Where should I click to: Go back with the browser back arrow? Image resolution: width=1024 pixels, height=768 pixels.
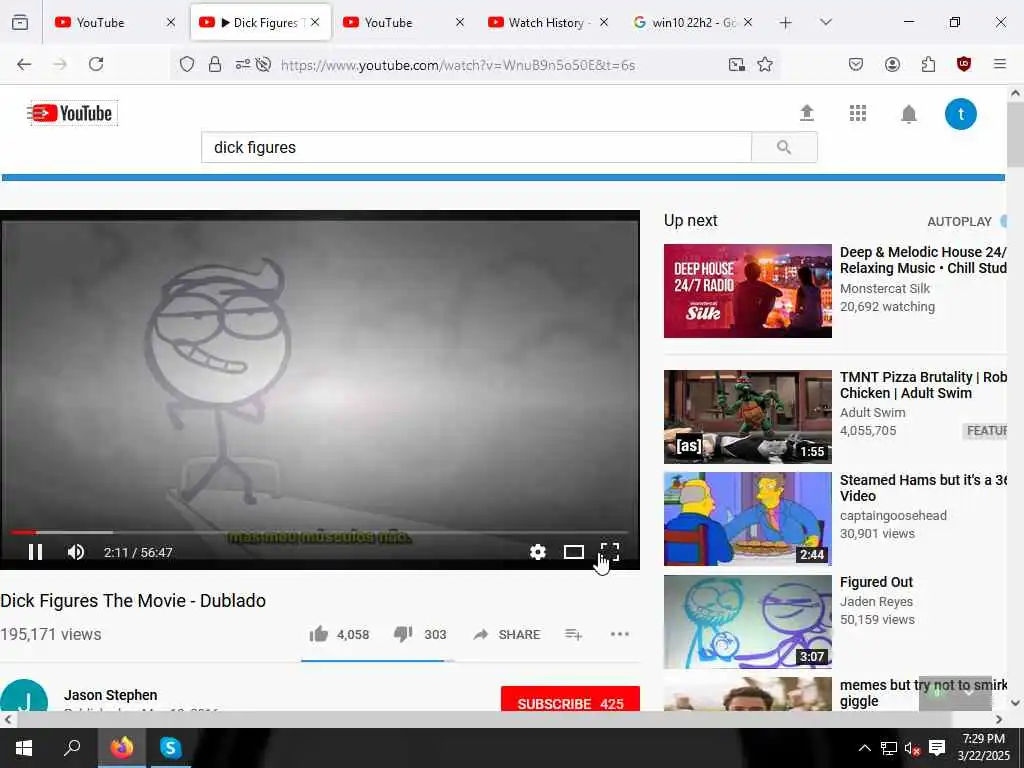point(24,64)
